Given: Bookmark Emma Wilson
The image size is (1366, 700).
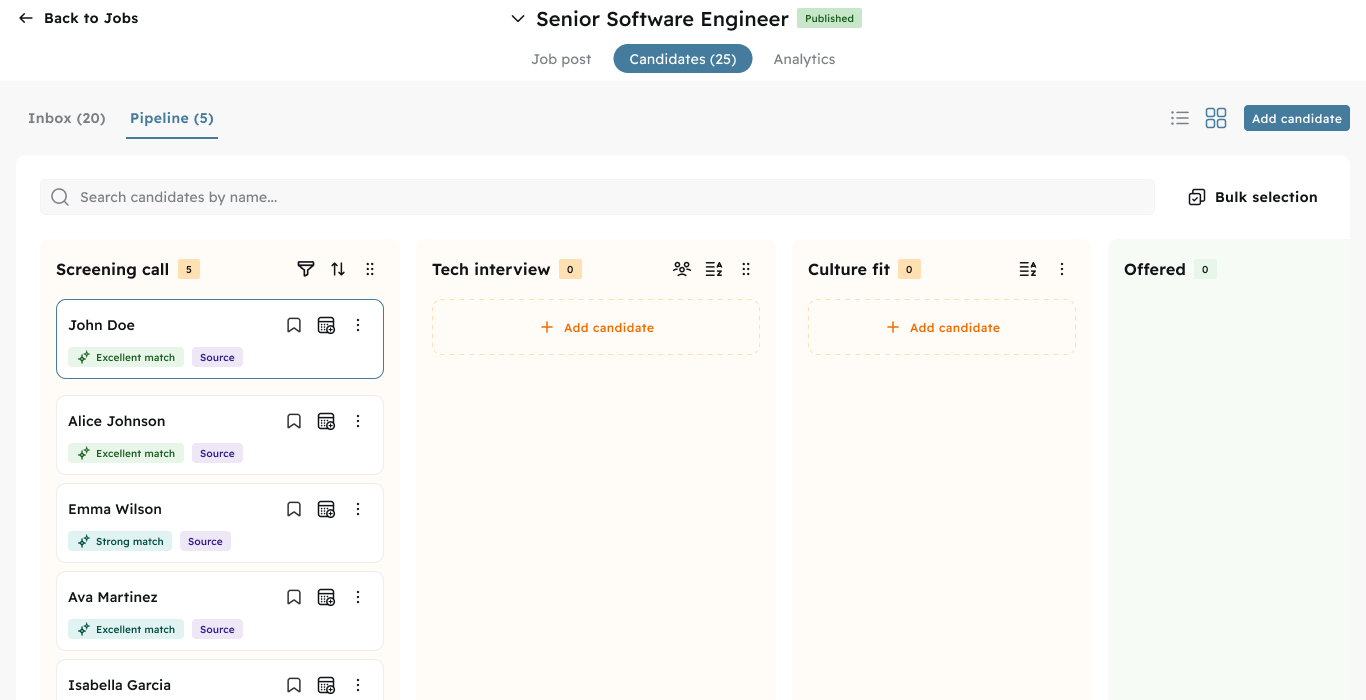Looking at the screenshot, I should [294, 509].
